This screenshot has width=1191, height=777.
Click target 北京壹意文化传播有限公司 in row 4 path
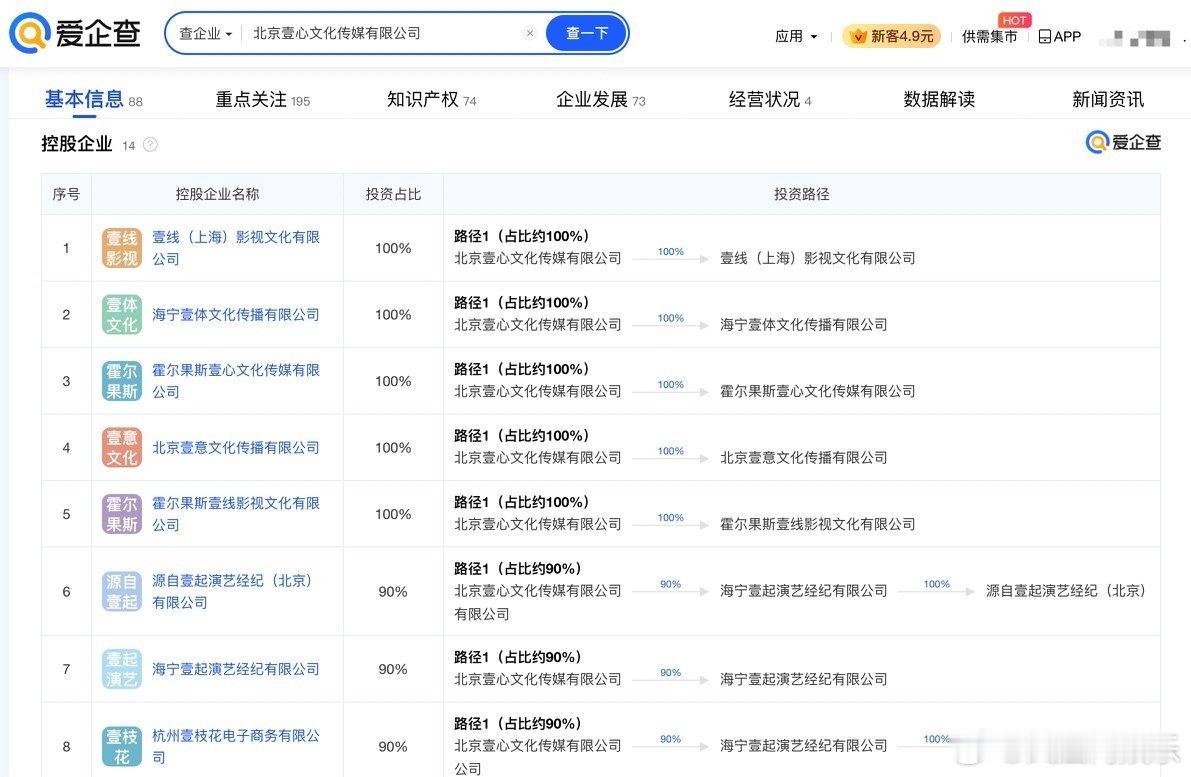point(804,457)
